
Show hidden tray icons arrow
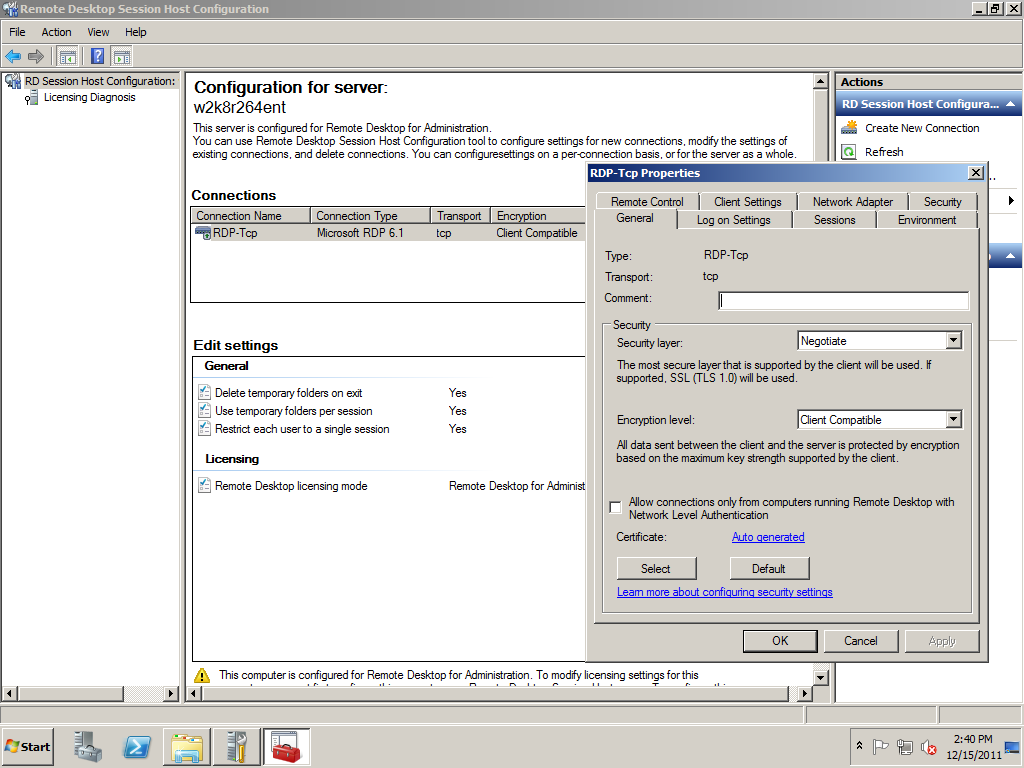click(859, 746)
